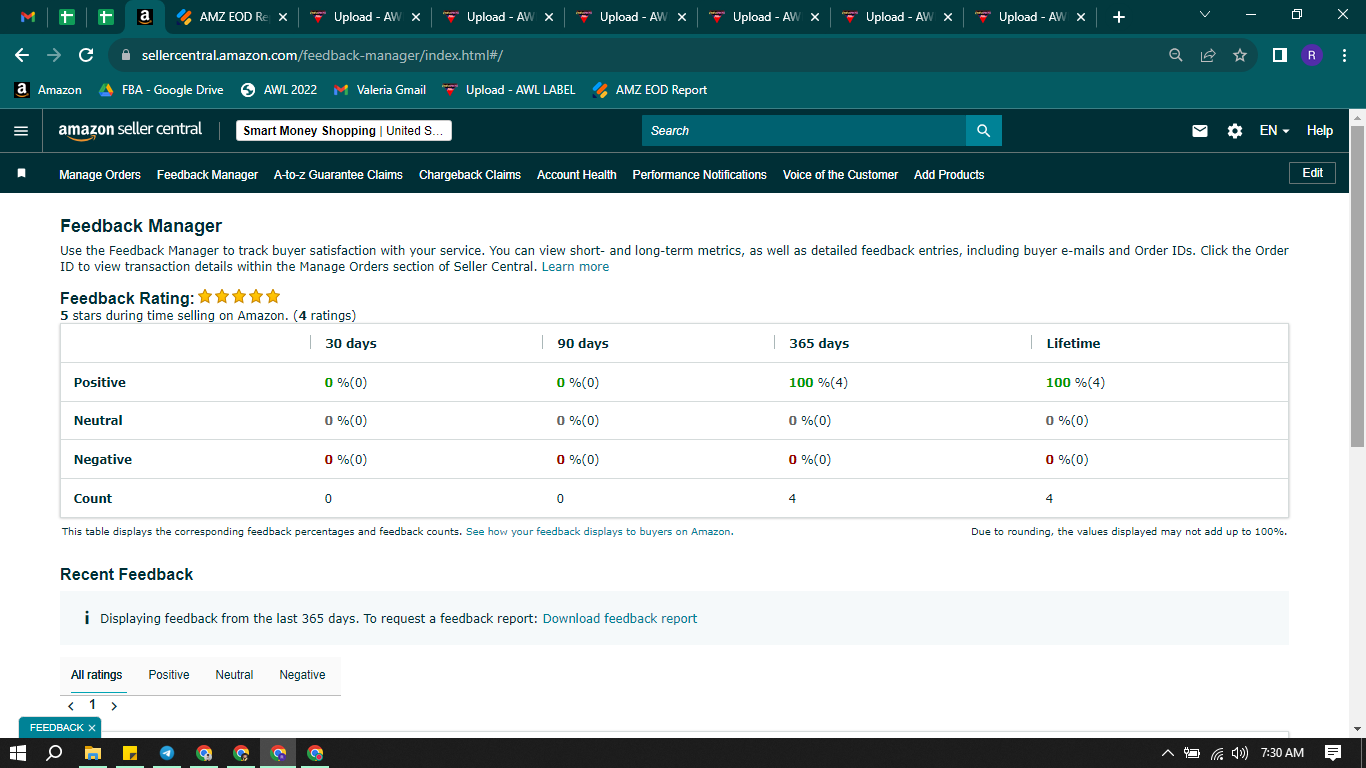Image resolution: width=1366 pixels, height=768 pixels.
Task: Switch to the Positive feedback tab
Action: coord(169,675)
